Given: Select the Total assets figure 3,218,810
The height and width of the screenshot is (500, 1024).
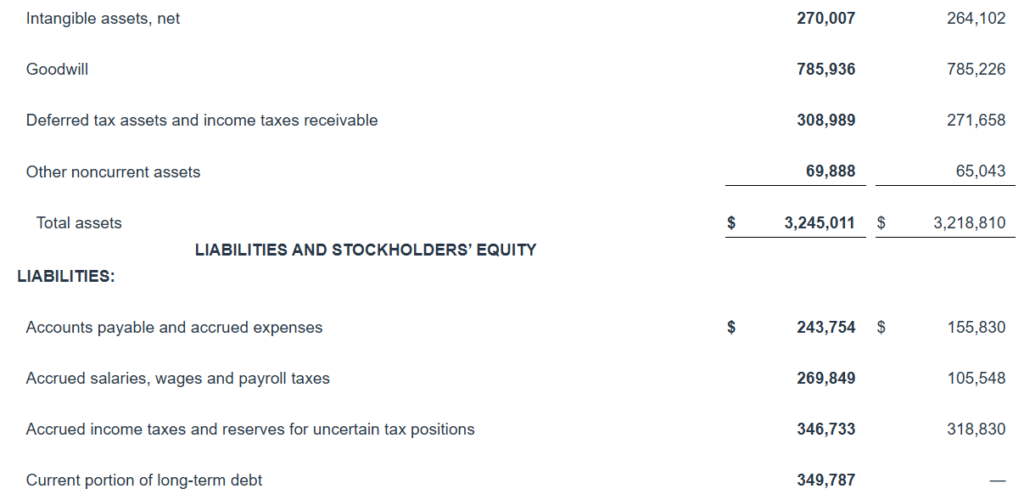Looking at the screenshot, I should (x=969, y=223).
